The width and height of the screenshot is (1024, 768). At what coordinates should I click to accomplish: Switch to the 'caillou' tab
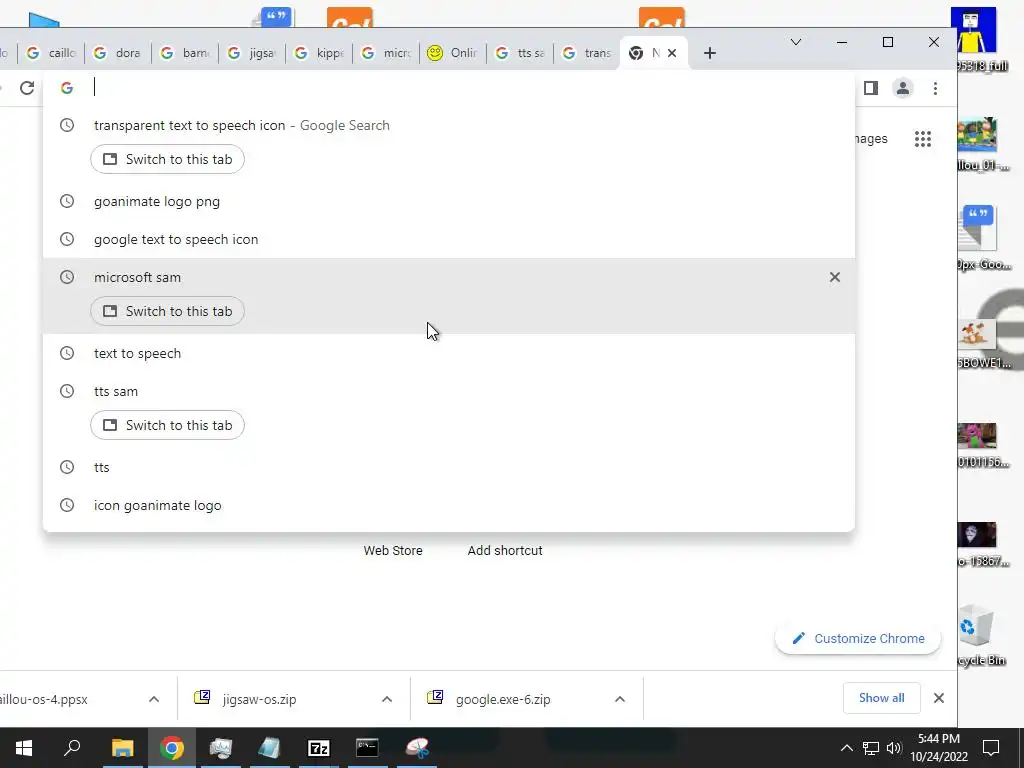(52, 53)
